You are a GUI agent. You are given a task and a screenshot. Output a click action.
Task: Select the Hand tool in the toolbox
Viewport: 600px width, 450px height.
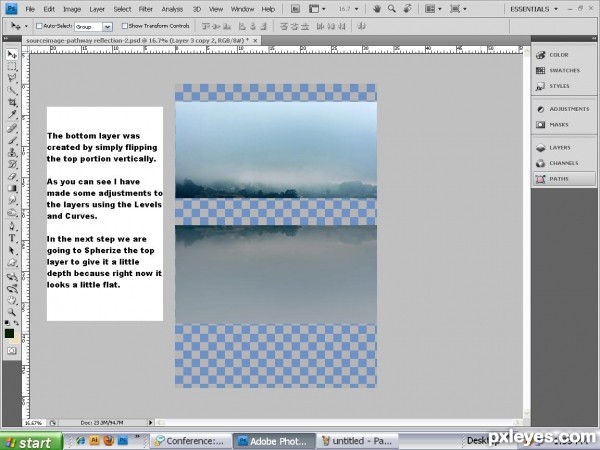tap(12, 300)
